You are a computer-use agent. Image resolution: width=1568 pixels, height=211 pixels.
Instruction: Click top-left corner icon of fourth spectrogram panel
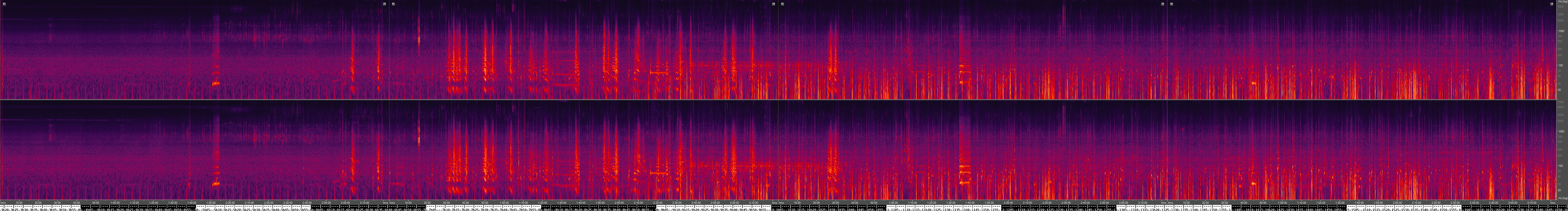coord(1172,4)
